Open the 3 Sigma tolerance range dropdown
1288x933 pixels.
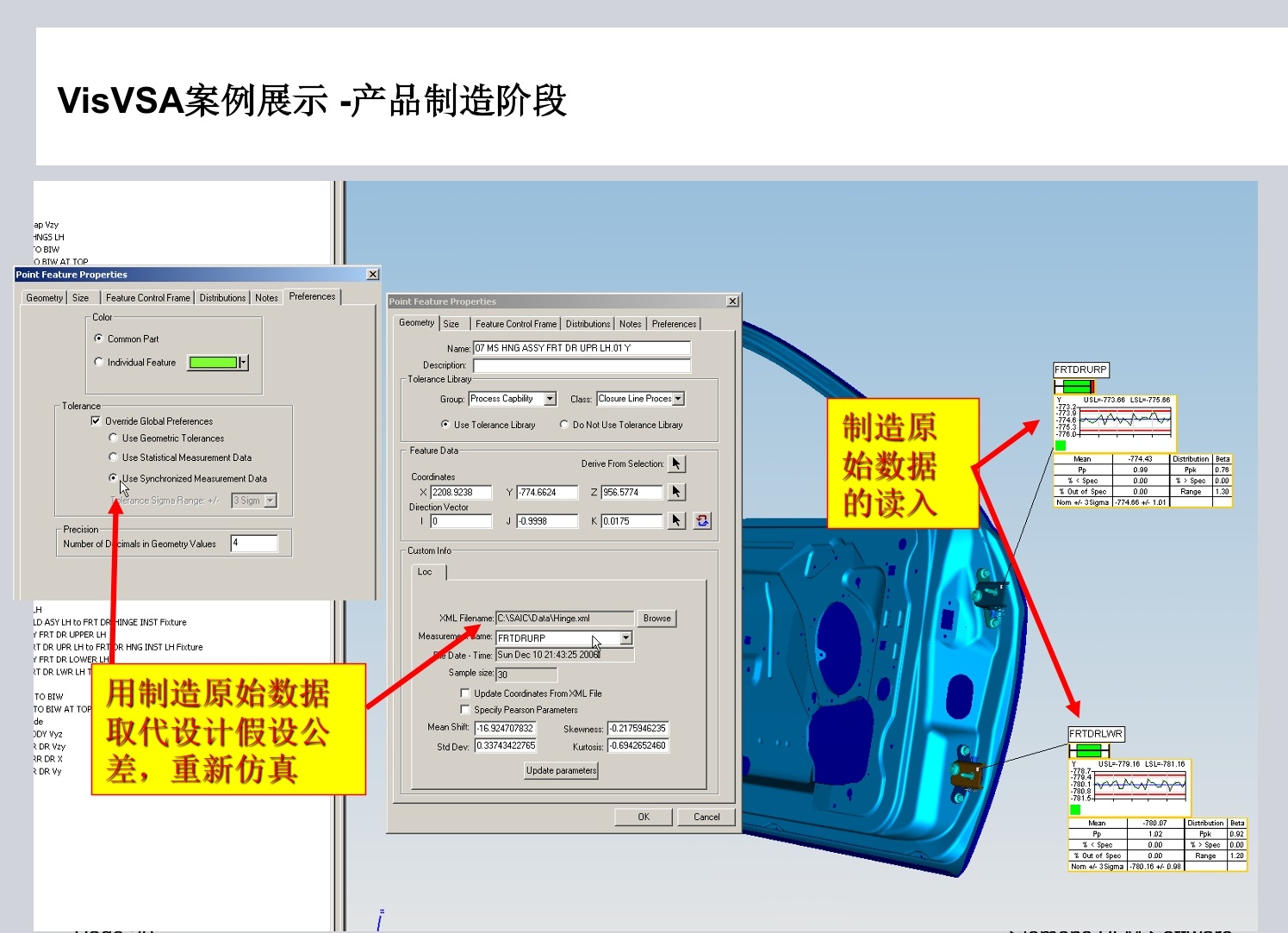click(x=271, y=501)
